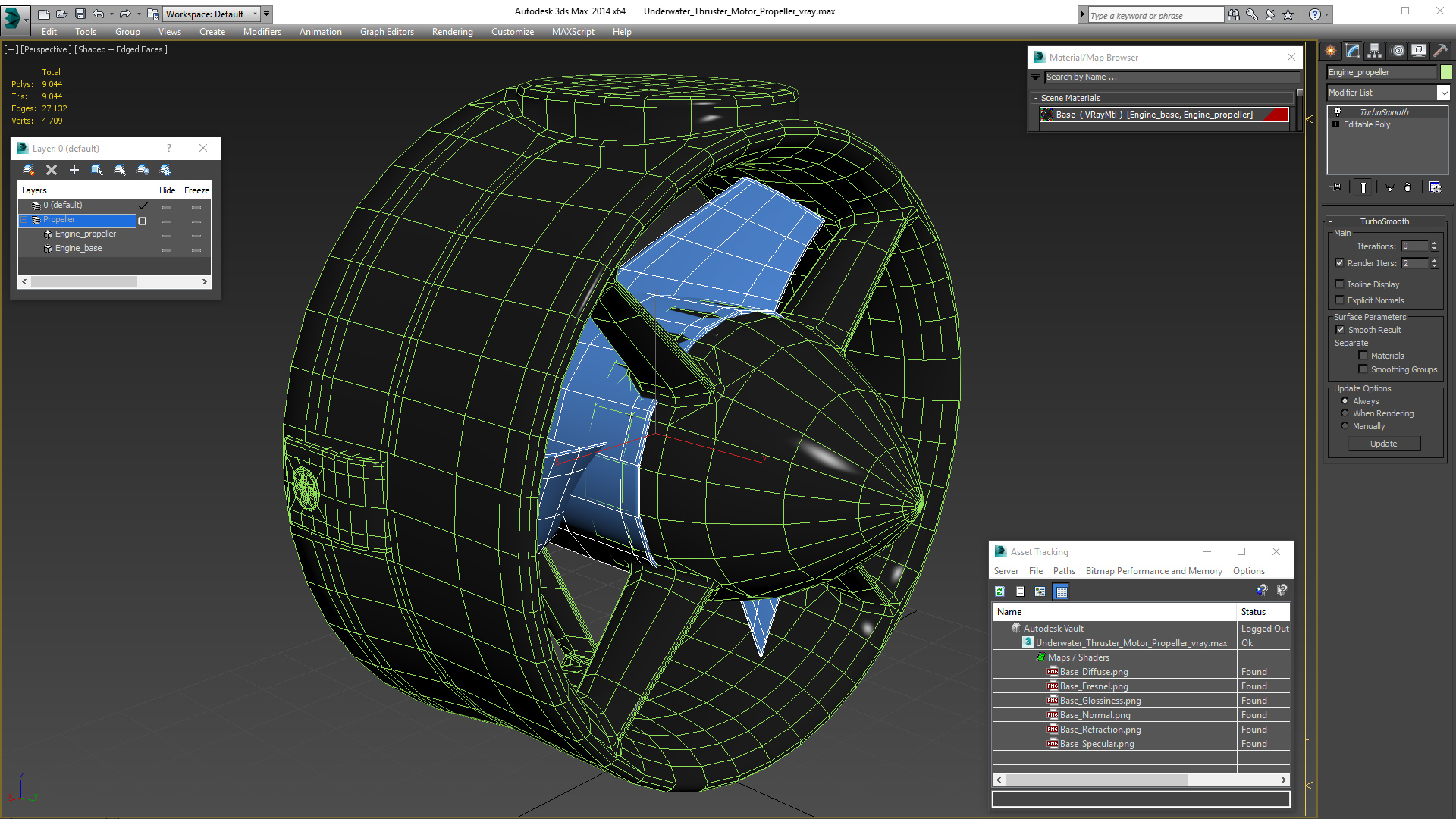Screen dimensions: 1456x819
Task: Click Pin Stack icon below modifier stack
Action: coord(1336,187)
